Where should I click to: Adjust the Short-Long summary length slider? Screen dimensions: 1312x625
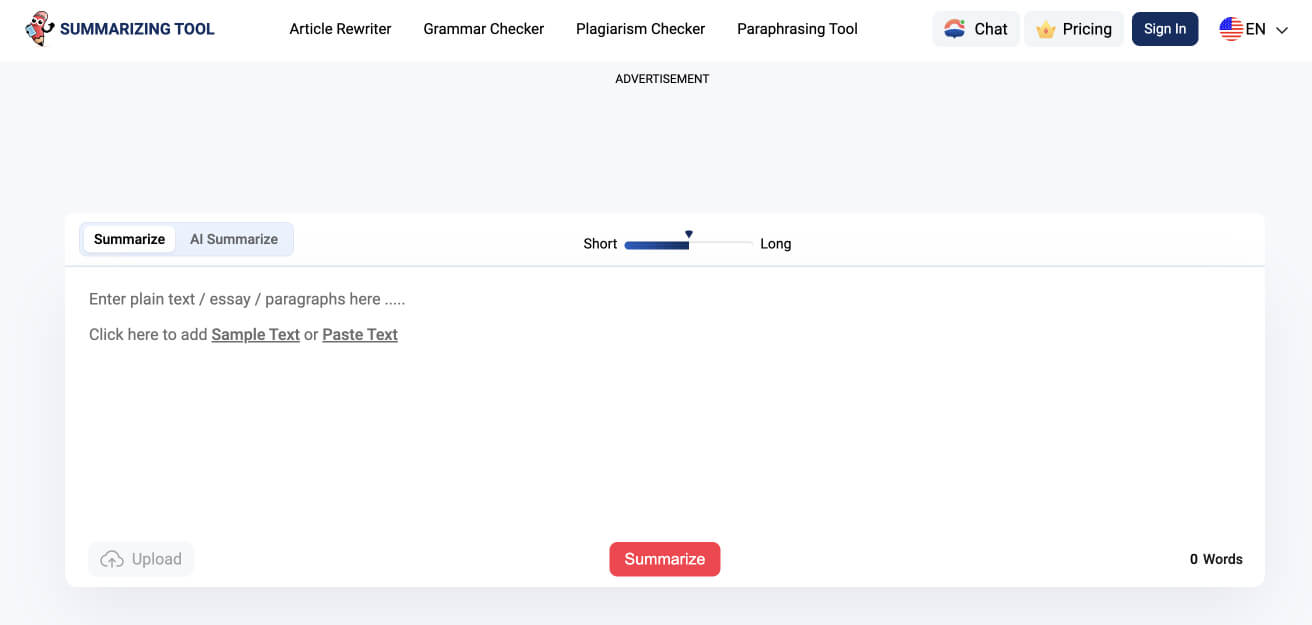point(688,242)
